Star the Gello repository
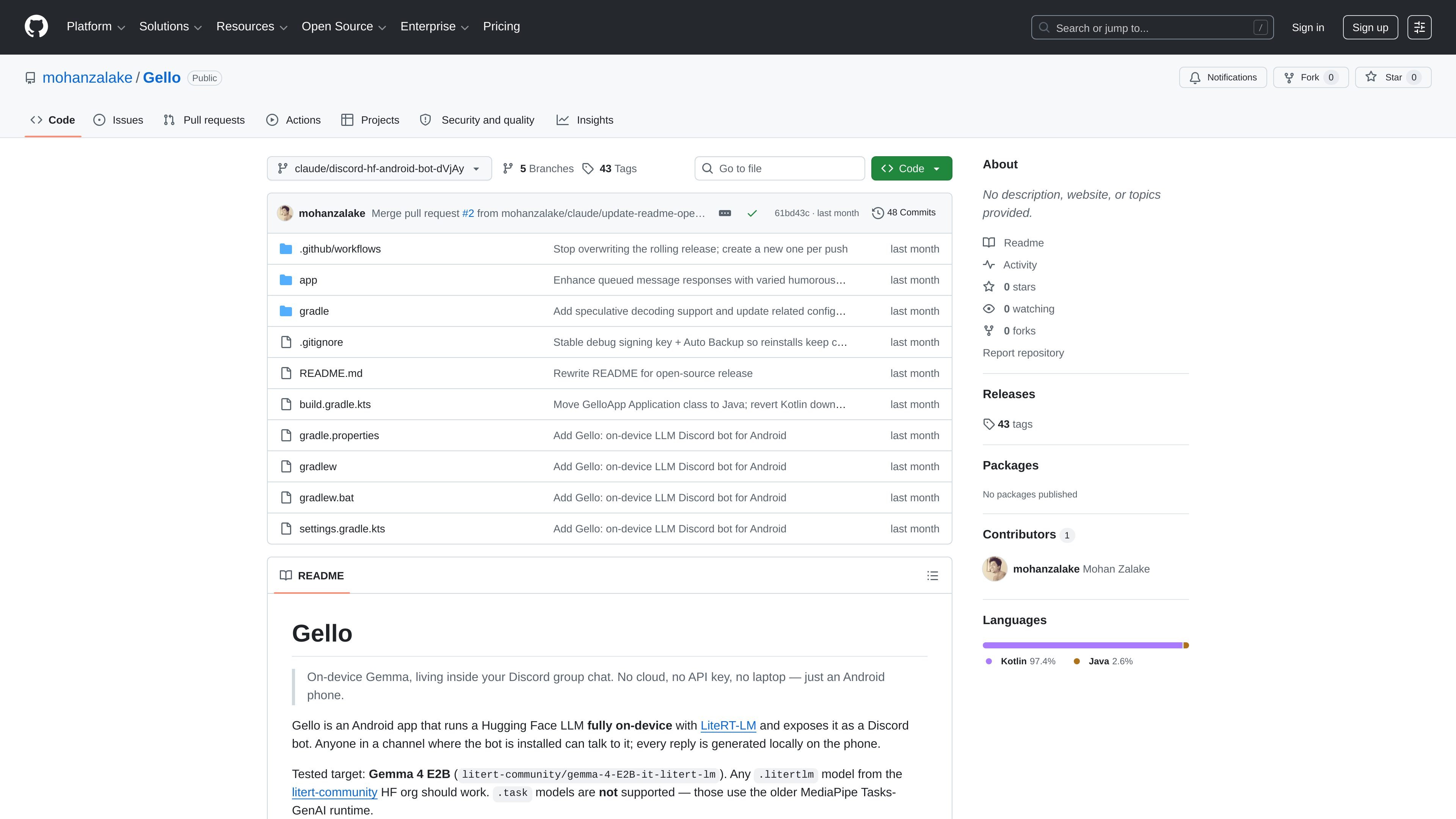Image resolution: width=1456 pixels, height=819 pixels. (1393, 77)
